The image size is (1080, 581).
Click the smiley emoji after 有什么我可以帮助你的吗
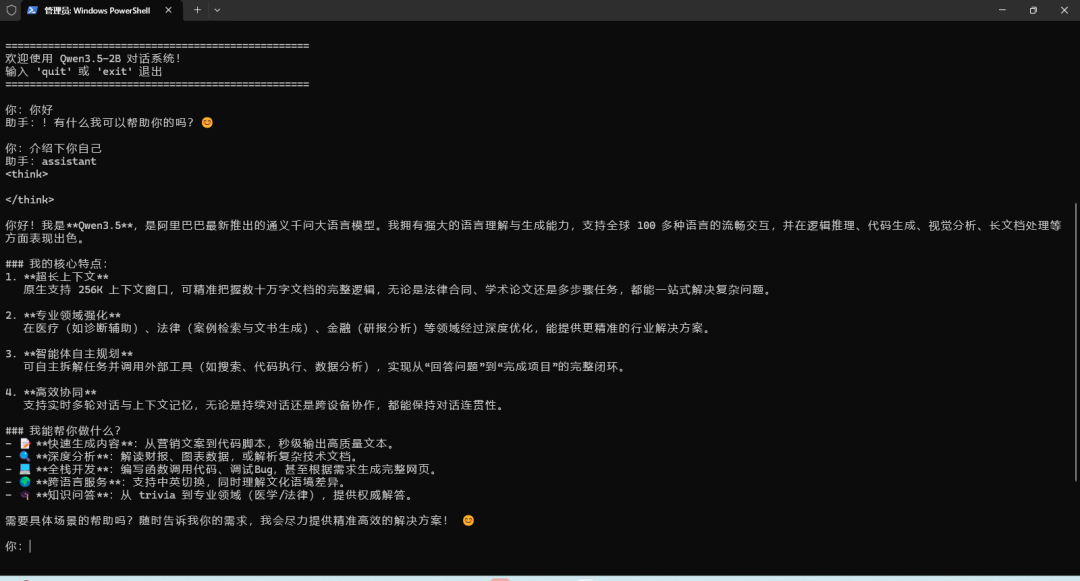(207, 123)
